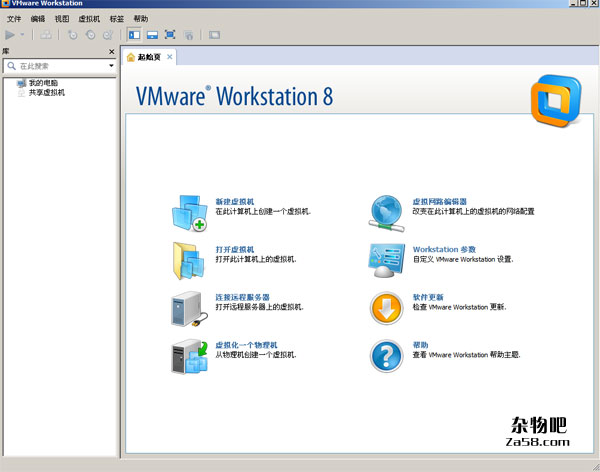The height and width of the screenshot is (472, 600).
Task: Click the magnifier icon in search box
Action: (11, 66)
